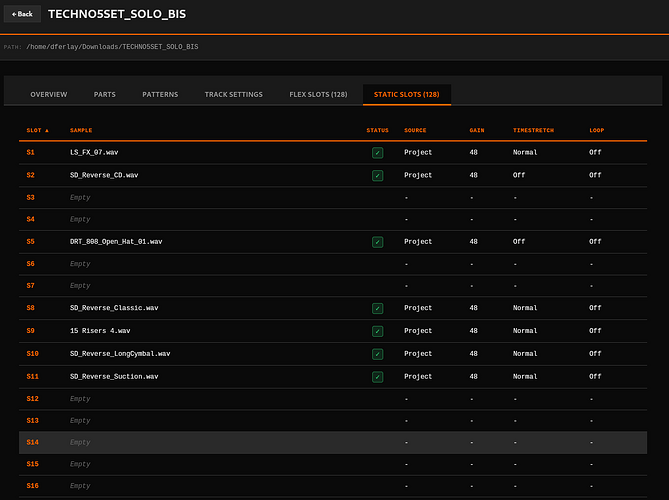Click status check icon for SD_Reverse_Classic.wav
This screenshot has width=669, height=500.
click(x=378, y=308)
